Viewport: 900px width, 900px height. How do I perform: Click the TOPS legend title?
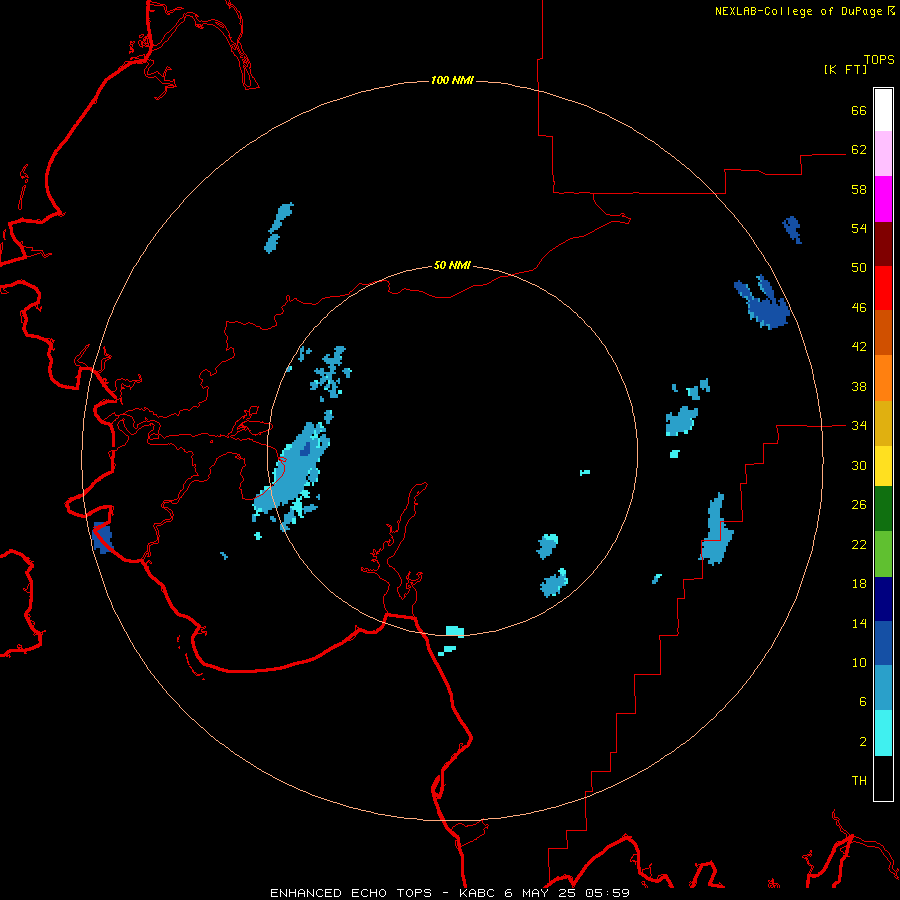click(879, 59)
